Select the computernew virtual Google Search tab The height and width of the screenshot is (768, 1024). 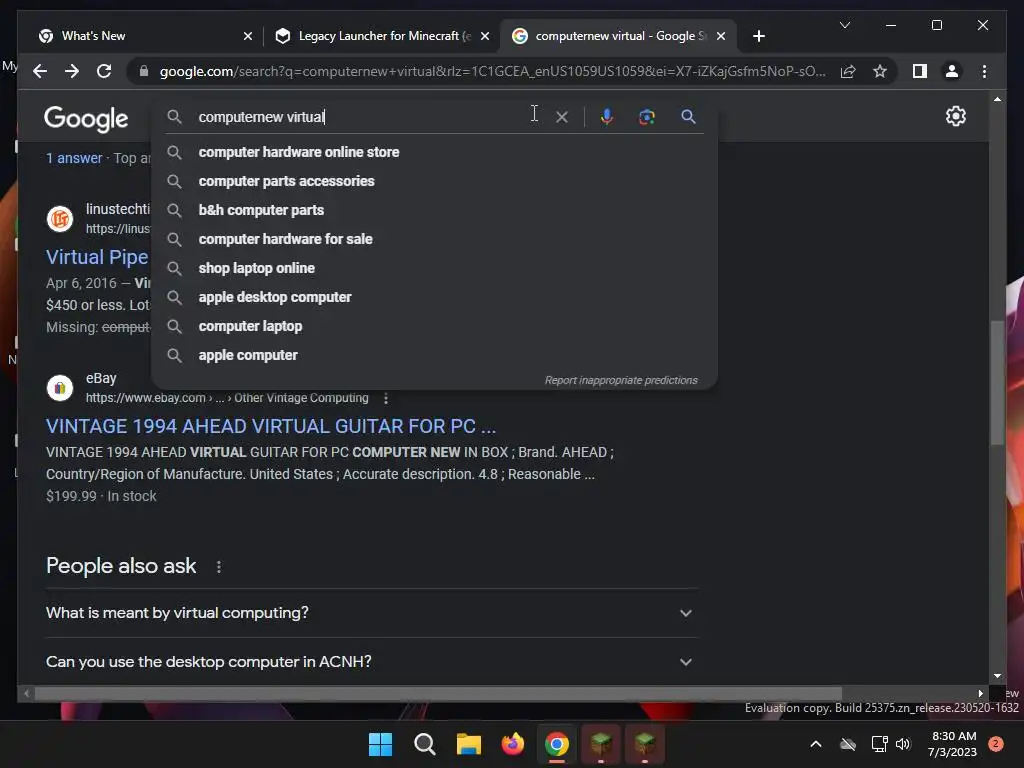click(618, 36)
